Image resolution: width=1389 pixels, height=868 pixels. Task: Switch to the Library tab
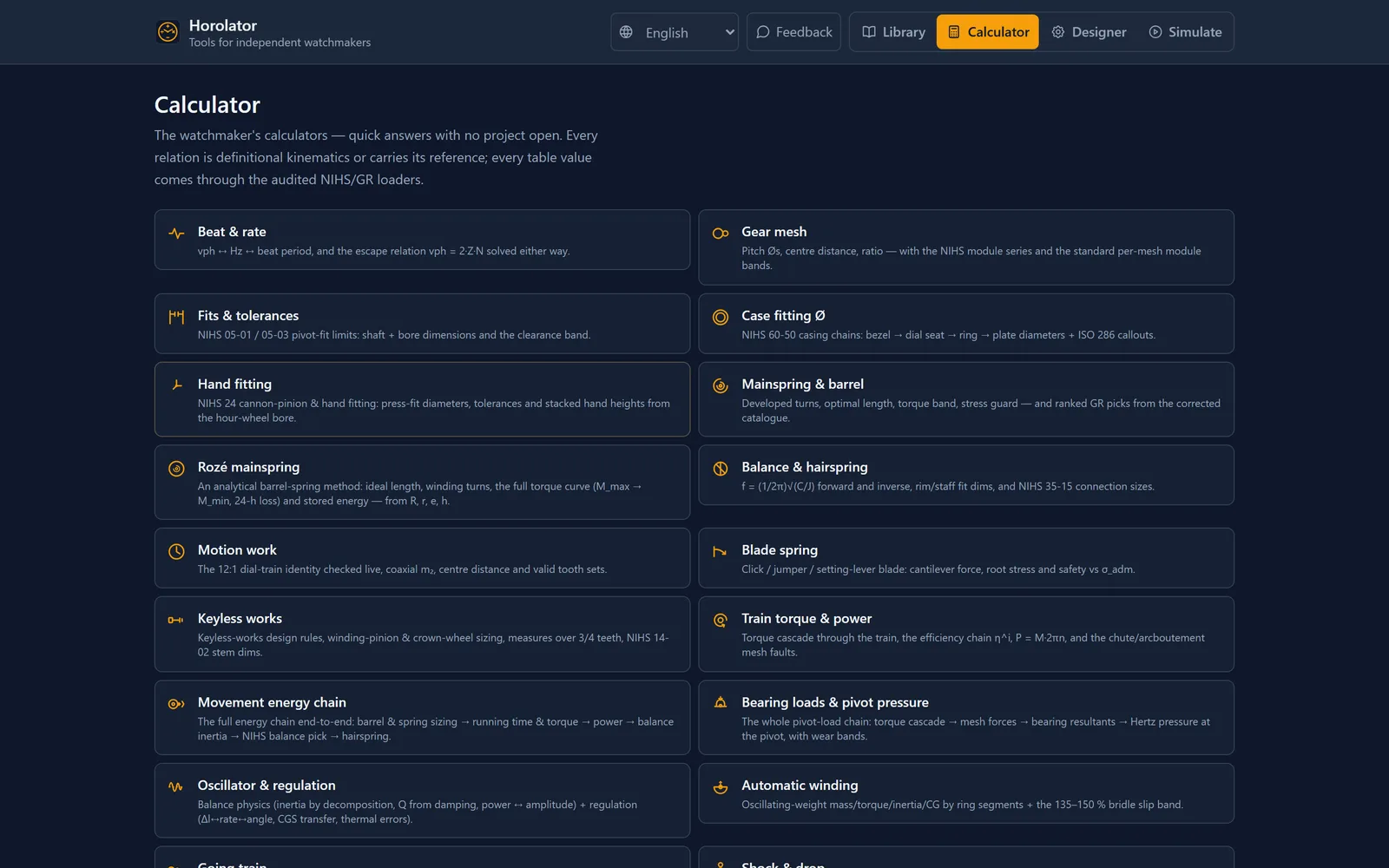tap(894, 32)
